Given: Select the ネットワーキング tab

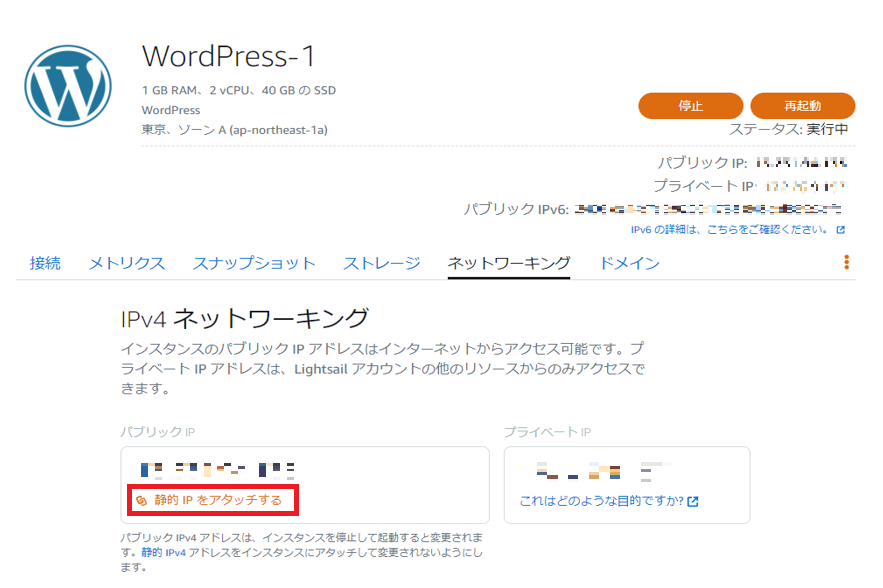Looking at the screenshot, I should click(x=509, y=263).
